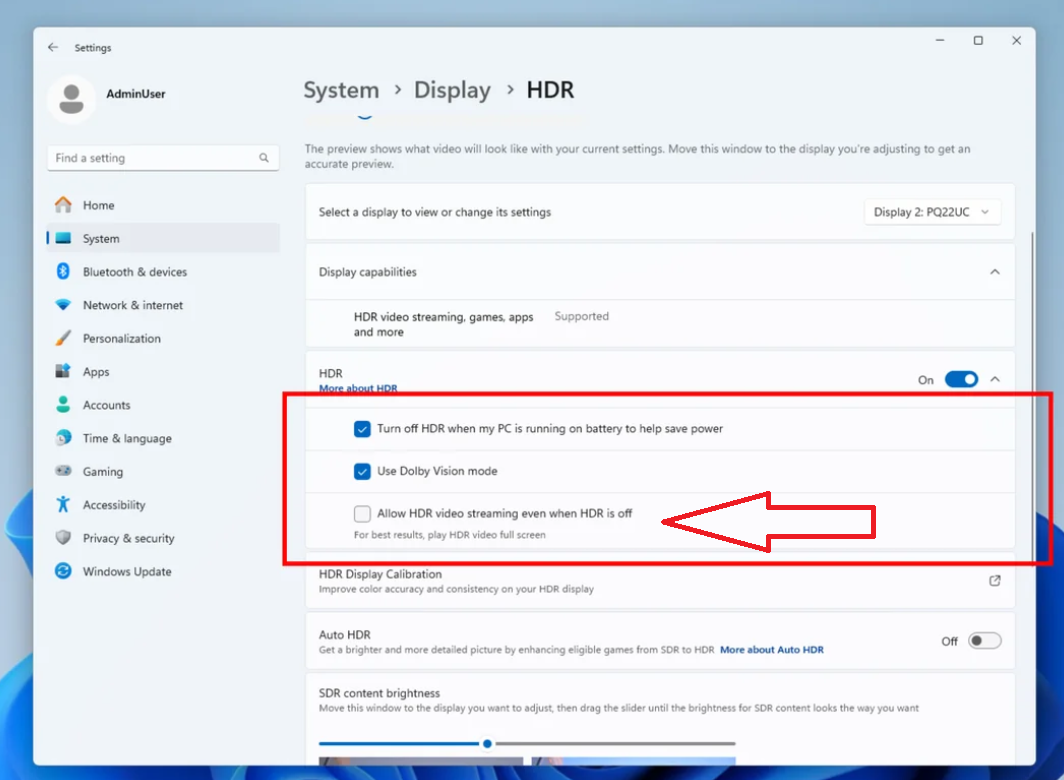Minimize the Settings window
This screenshot has width=1064, height=780.
tap(940, 41)
